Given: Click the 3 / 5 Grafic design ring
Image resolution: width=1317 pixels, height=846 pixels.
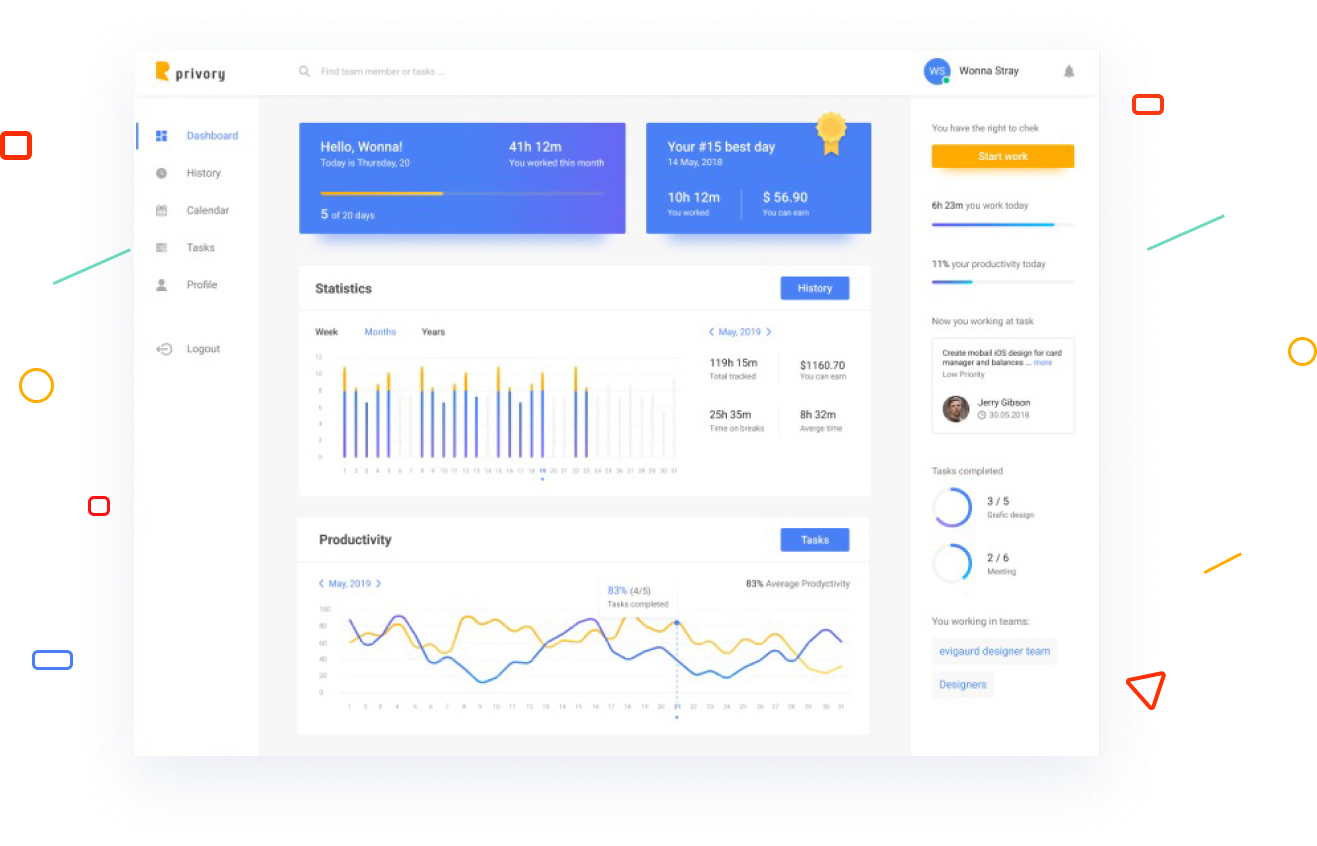Looking at the screenshot, I should [952, 507].
